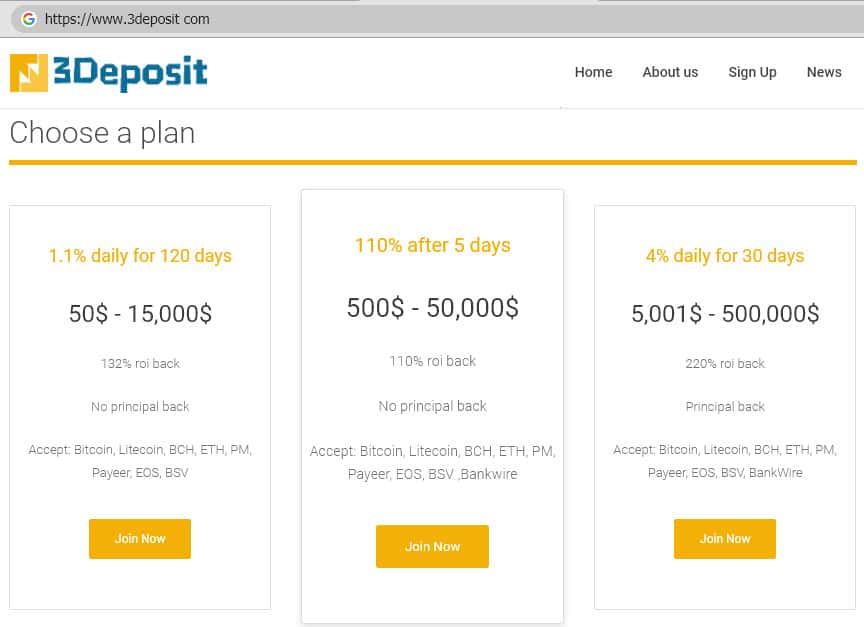Click the 3Deposit yellow logo icon
This screenshot has width=864, height=627.
pos(29,73)
